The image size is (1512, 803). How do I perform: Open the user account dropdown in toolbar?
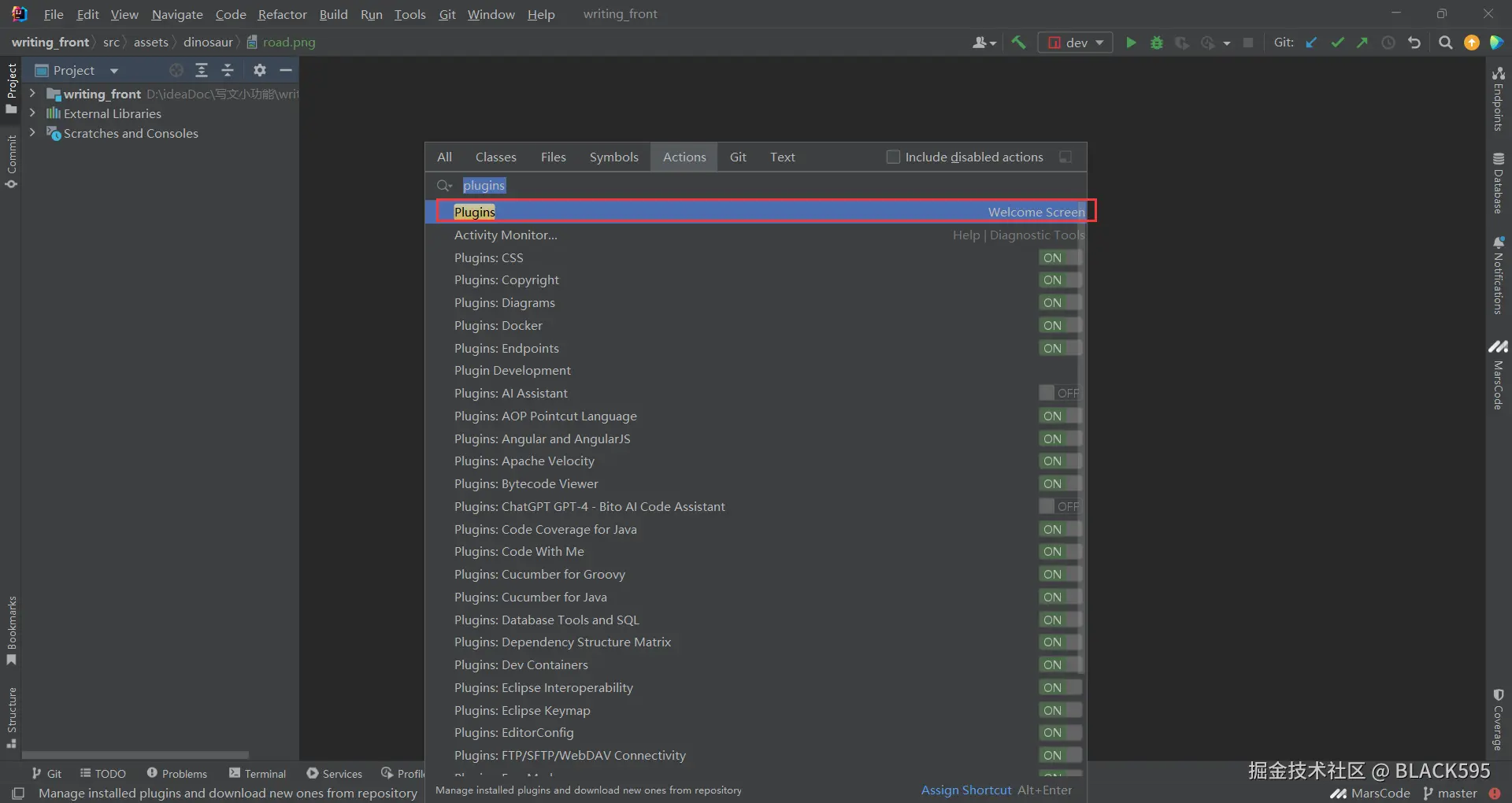(984, 43)
